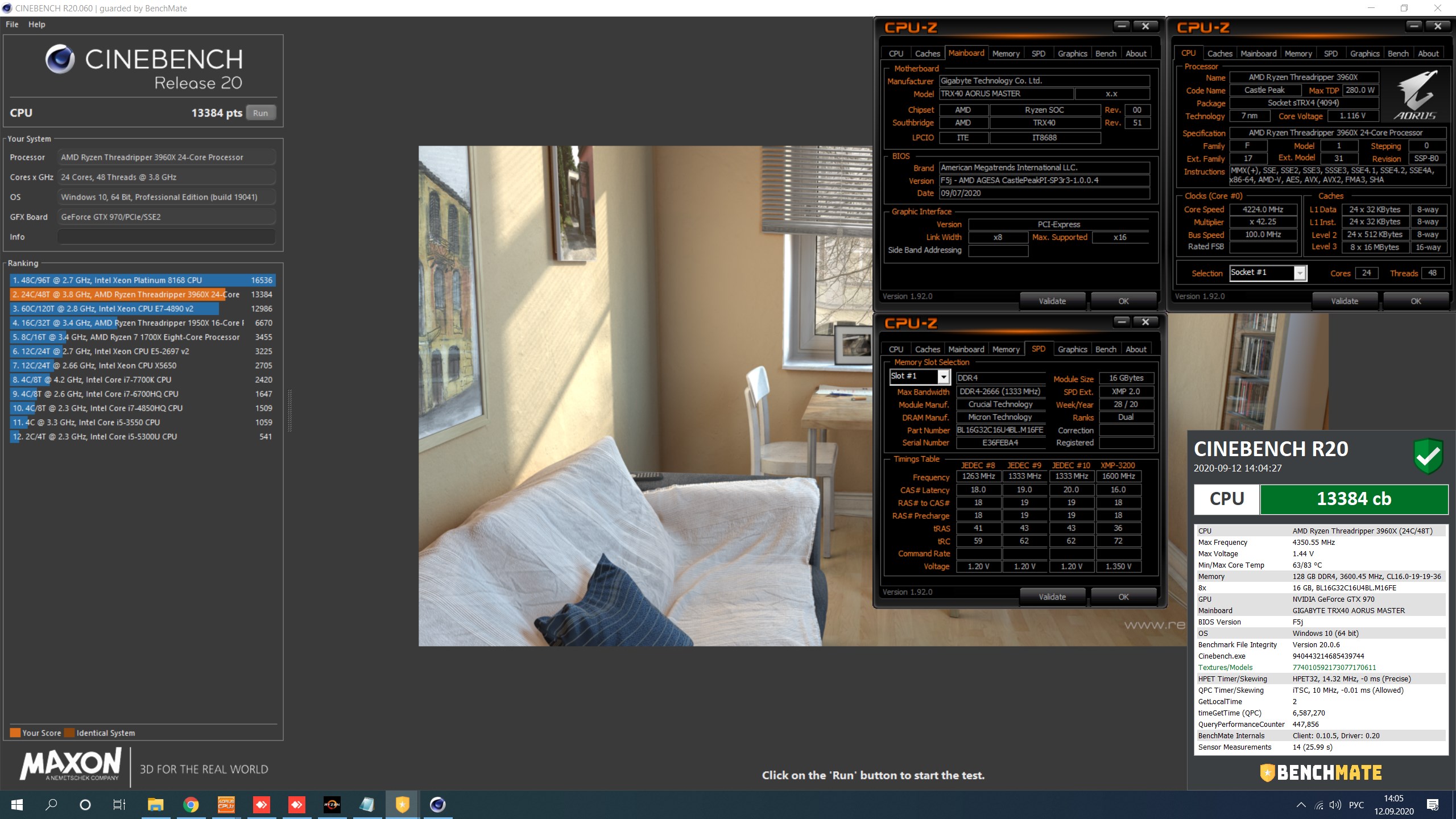Click the 13384 cb BenchMate score
Screen dimensions: 1456x819
pos(1354,499)
